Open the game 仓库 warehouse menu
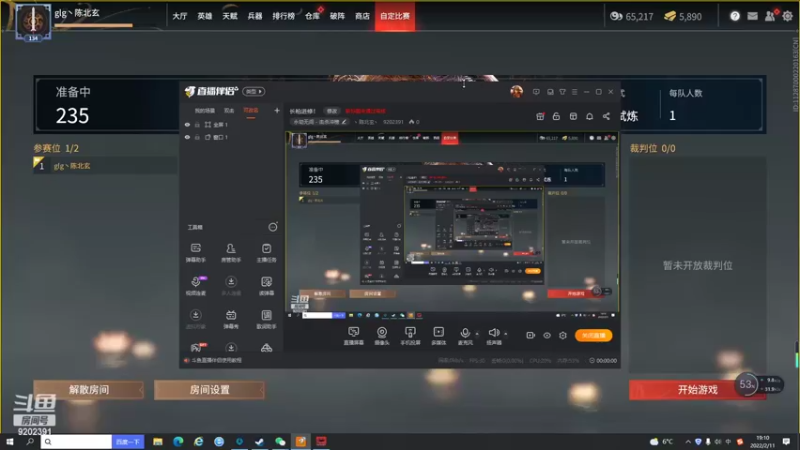The height and width of the screenshot is (450, 800). [x=312, y=16]
